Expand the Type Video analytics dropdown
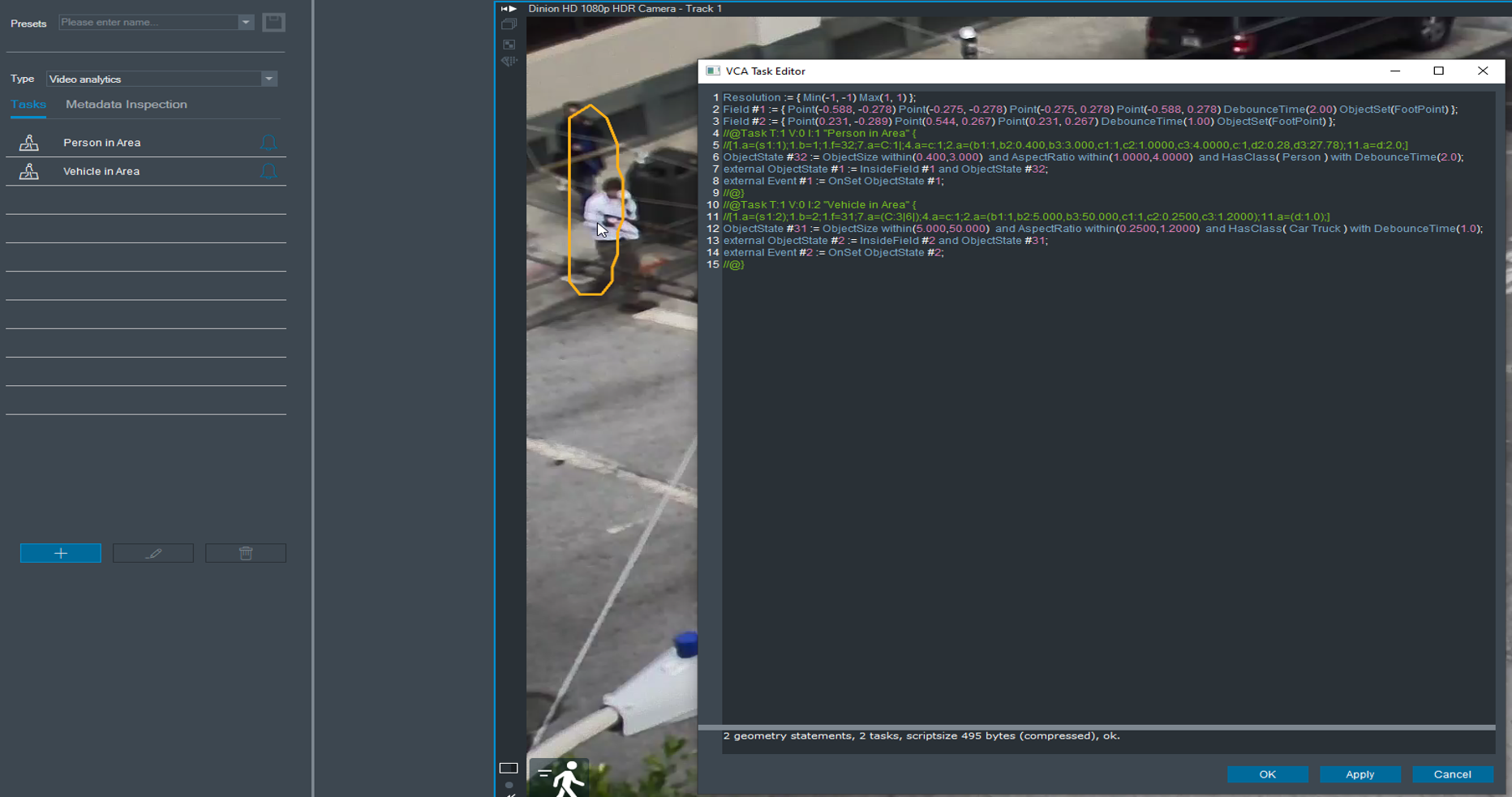This screenshot has width=1512, height=797. point(268,79)
